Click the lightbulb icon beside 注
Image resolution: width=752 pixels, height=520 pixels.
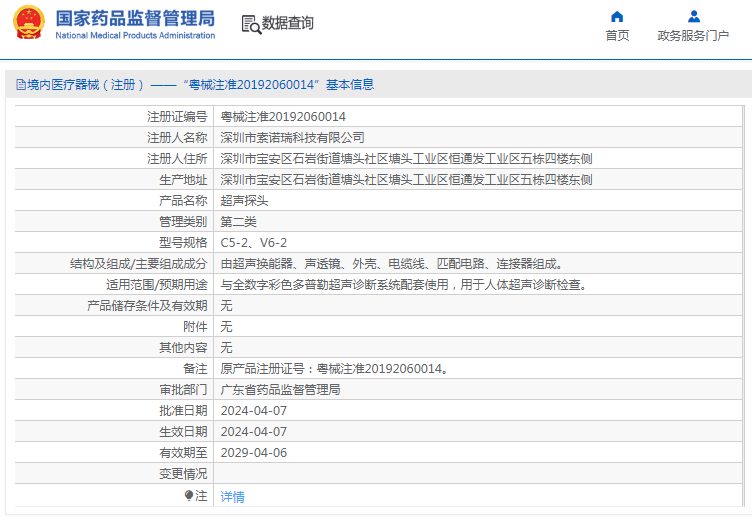(x=189, y=496)
